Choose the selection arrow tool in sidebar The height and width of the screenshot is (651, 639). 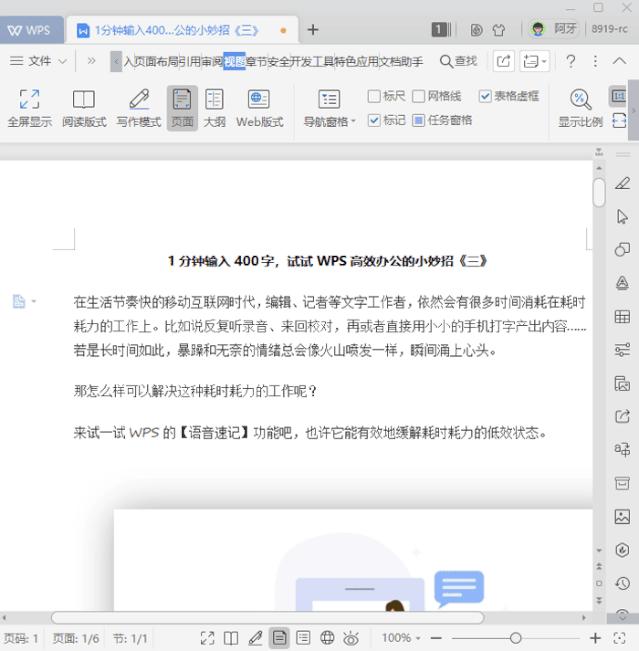click(x=622, y=216)
